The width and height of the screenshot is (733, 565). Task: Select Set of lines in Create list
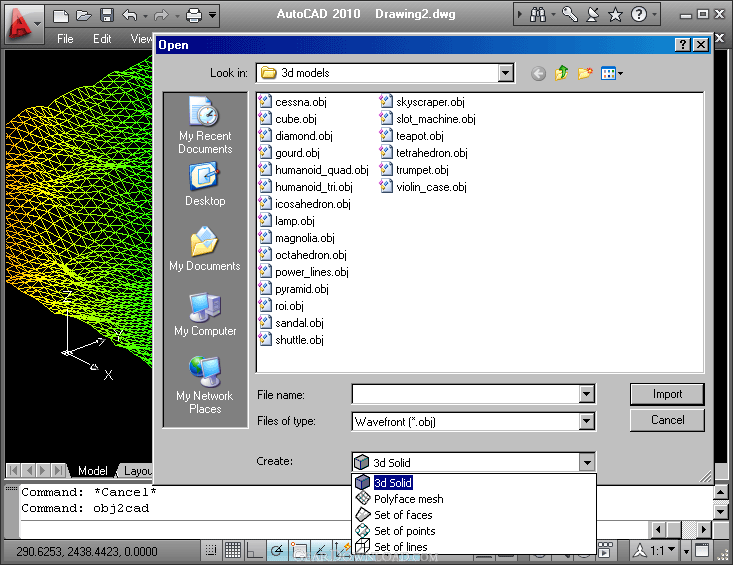click(474, 546)
